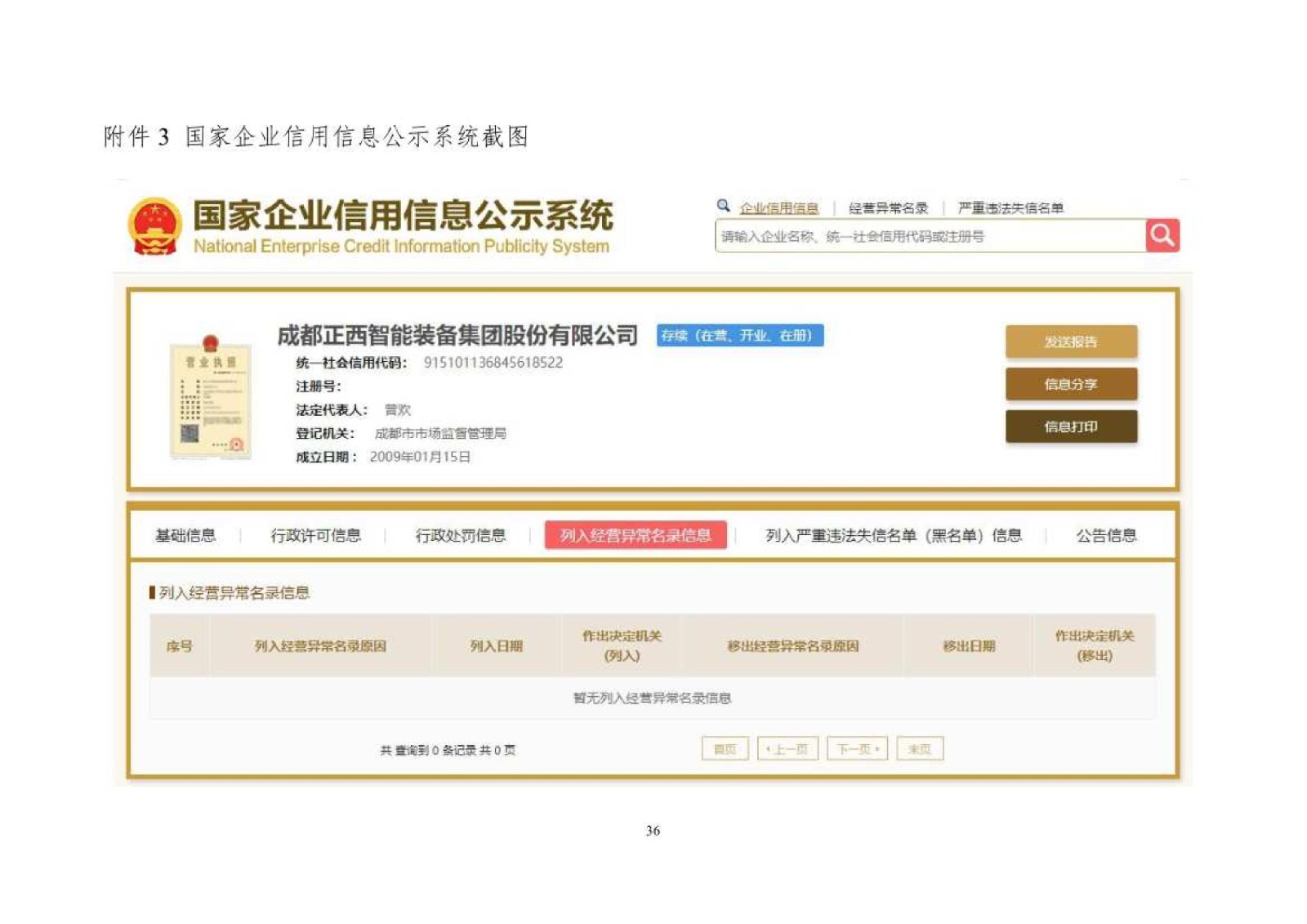Image resolution: width=1307 pixels, height=924 pixels.
Task: Type in the enterprise name search field
Action: tap(930, 237)
